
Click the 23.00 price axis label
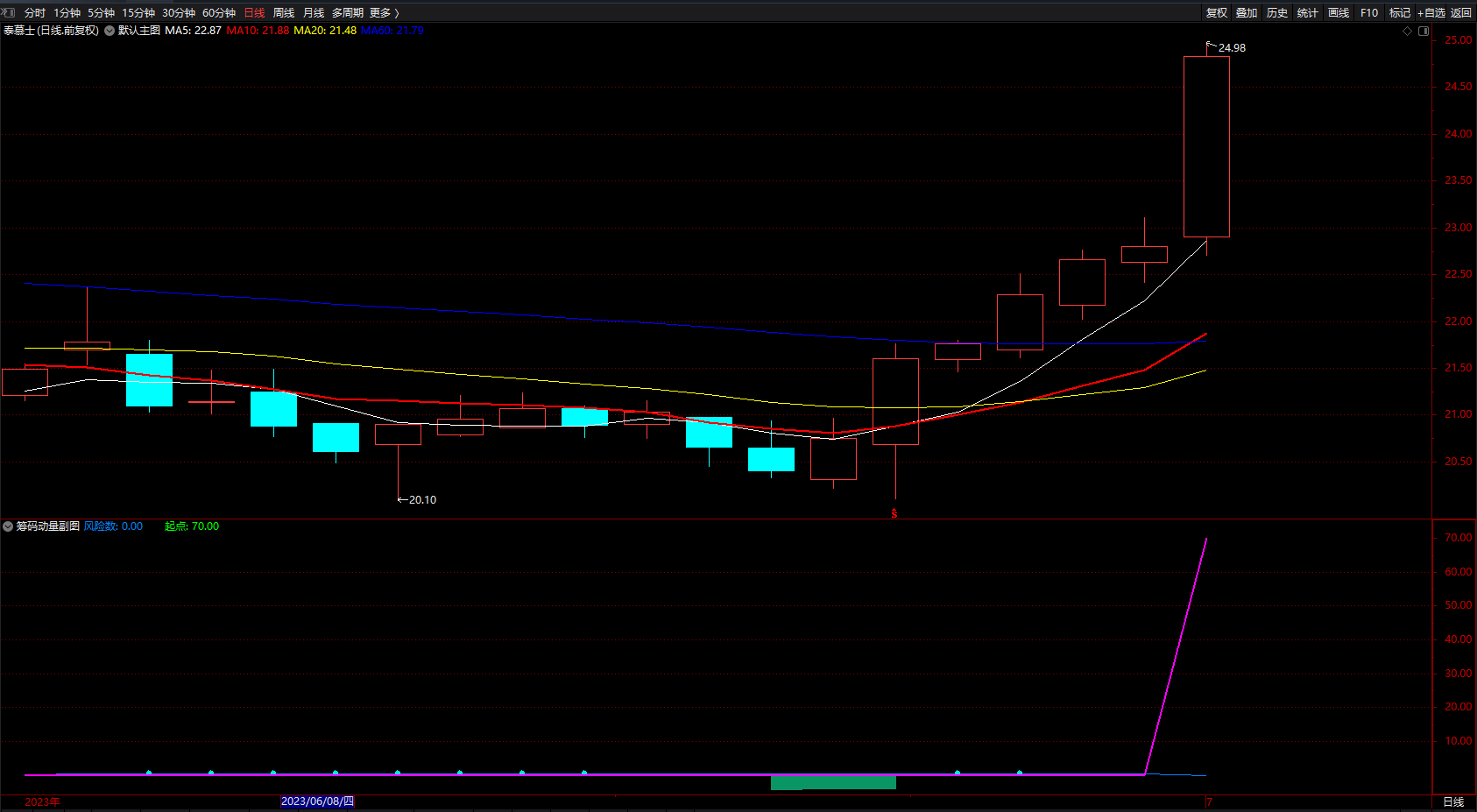point(1458,228)
